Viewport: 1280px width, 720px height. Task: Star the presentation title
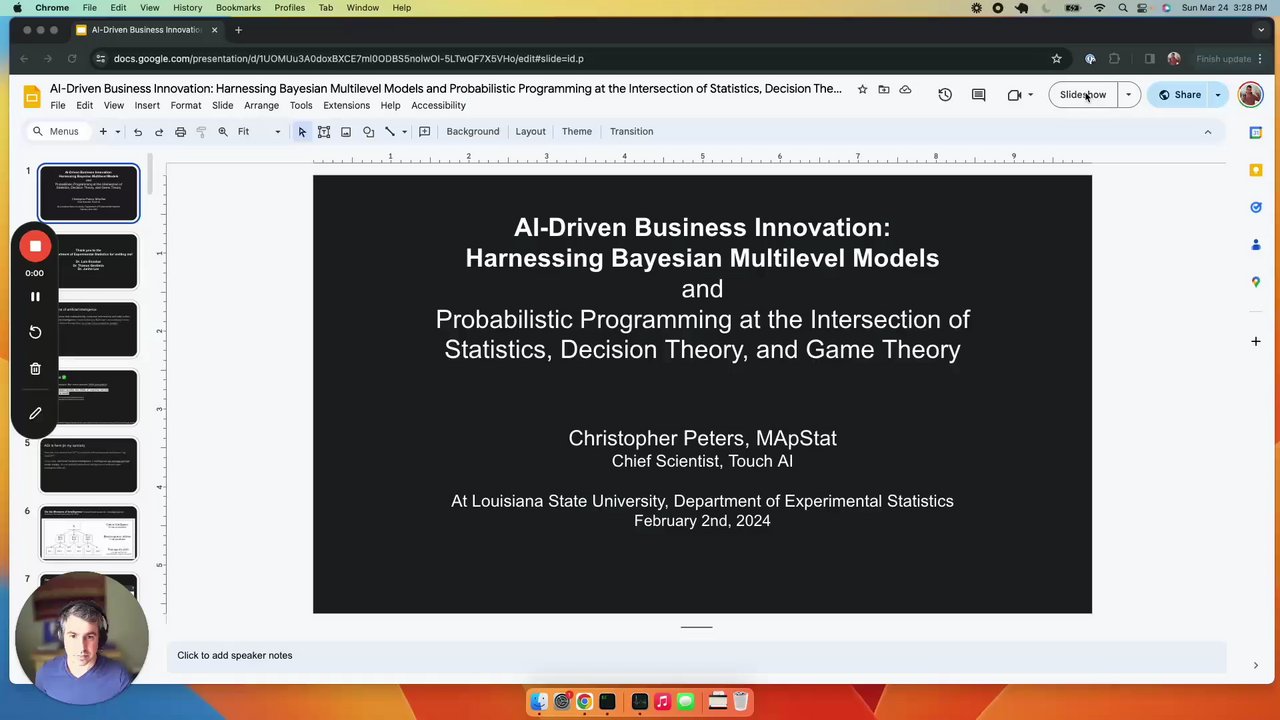click(x=862, y=89)
